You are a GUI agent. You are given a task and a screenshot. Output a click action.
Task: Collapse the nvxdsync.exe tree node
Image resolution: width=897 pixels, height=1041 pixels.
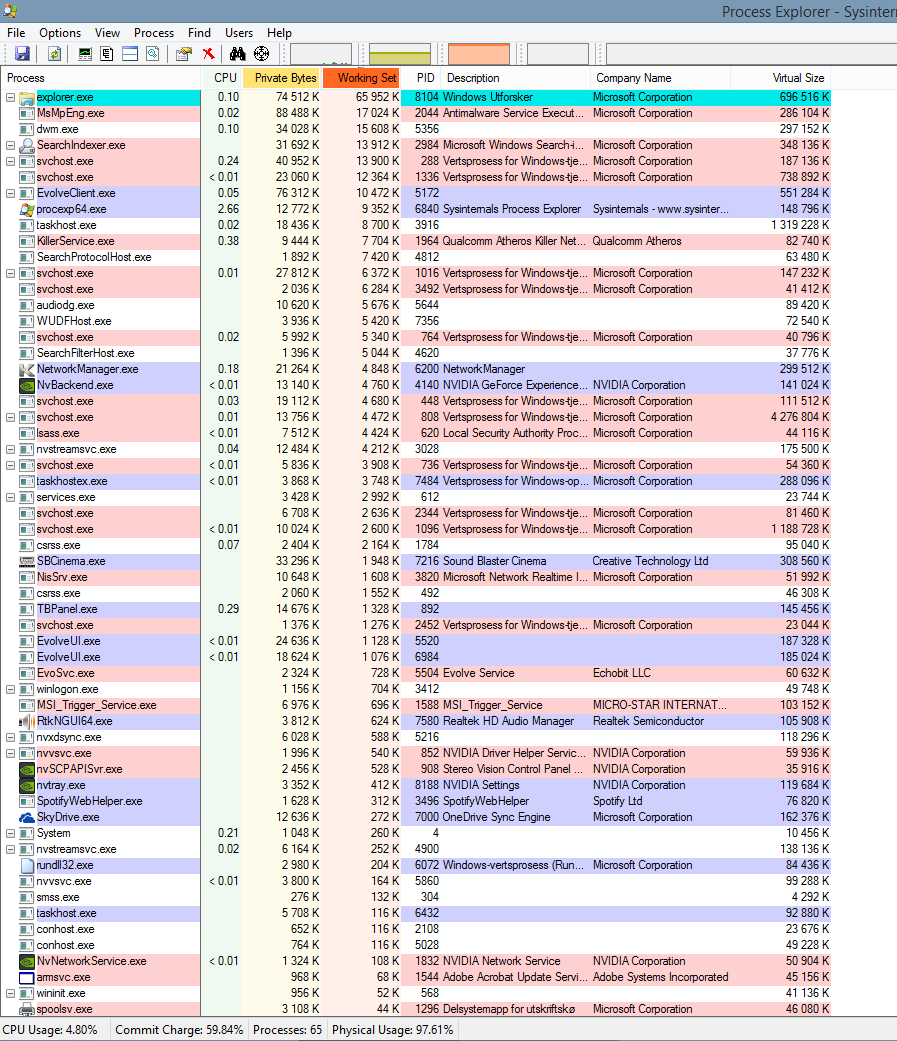[x=11, y=737]
